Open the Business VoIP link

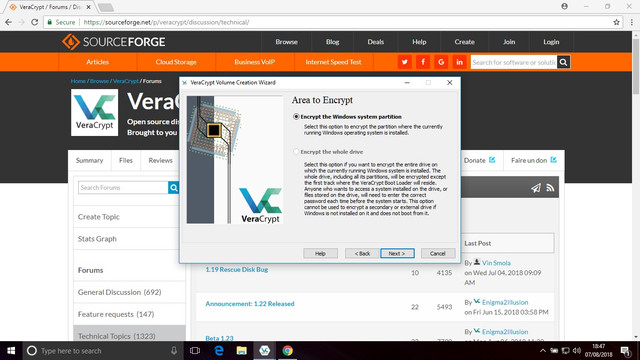click(x=254, y=62)
